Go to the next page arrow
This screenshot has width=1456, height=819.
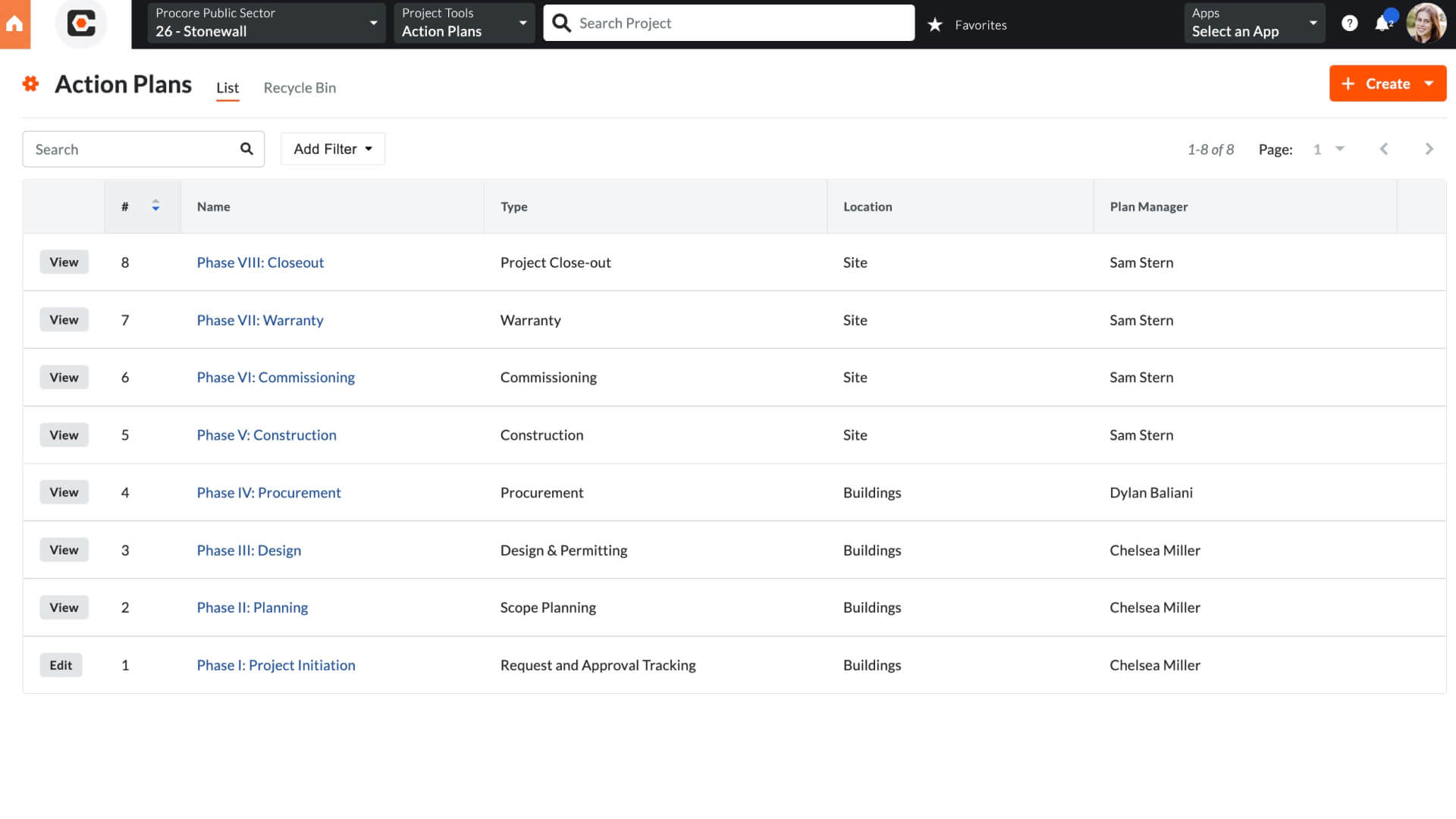(1429, 149)
